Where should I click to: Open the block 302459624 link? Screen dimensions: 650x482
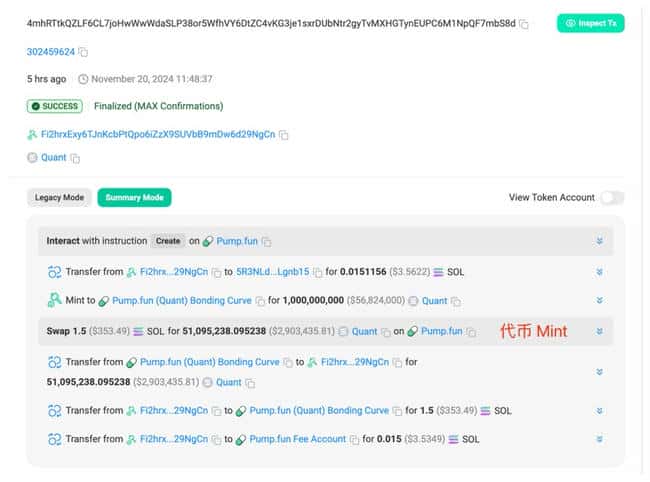pyautogui.click(x=50, y=52)
